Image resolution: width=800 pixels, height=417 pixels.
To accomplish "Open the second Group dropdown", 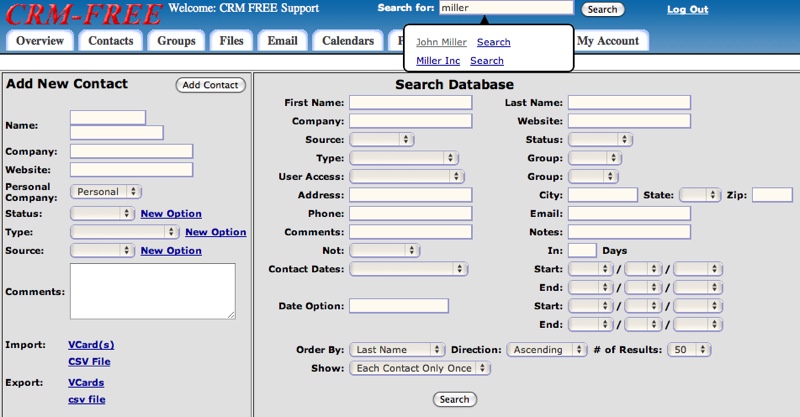I will pos(593,177).
